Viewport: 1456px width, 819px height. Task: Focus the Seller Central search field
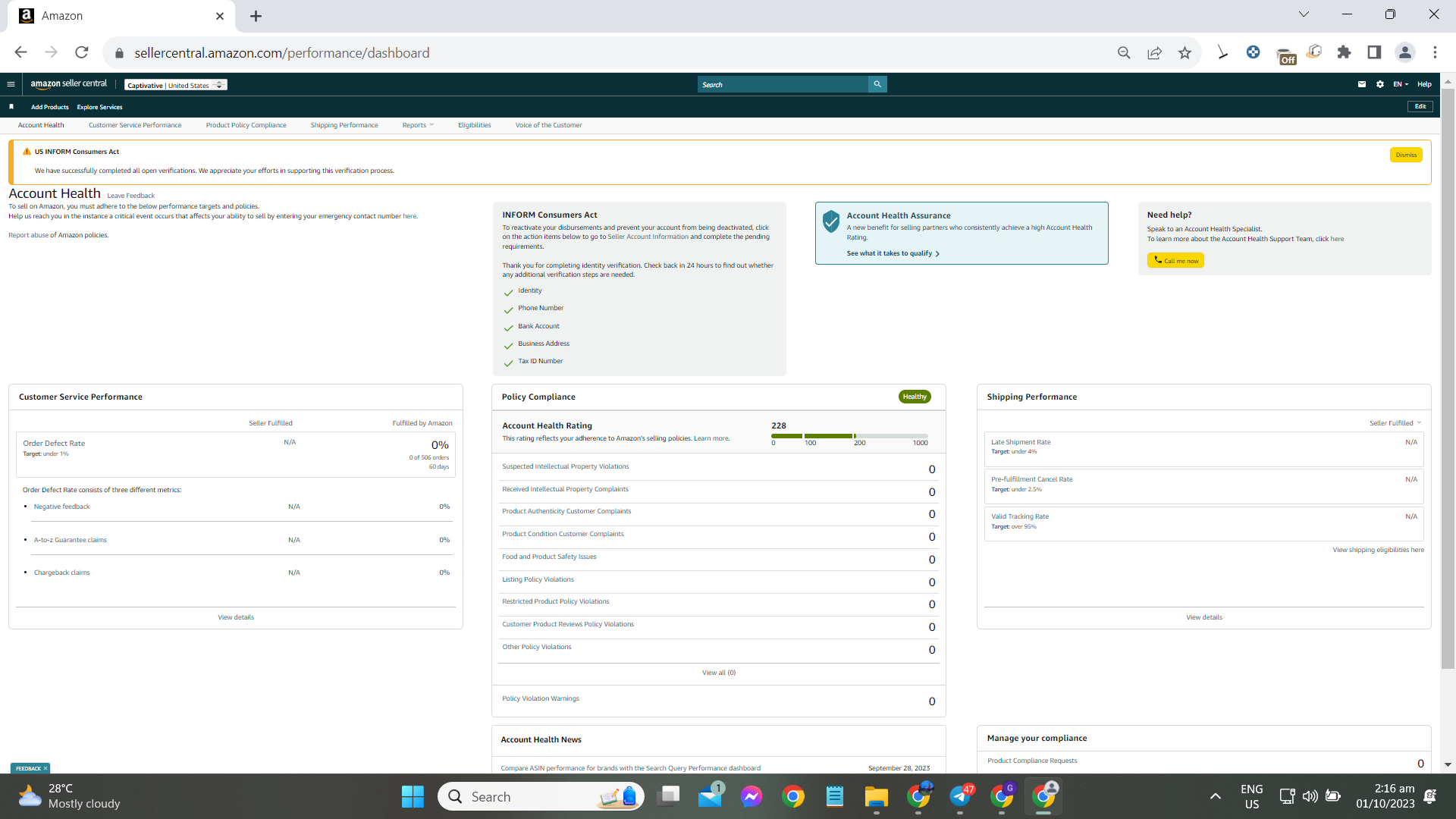[783, 84]
